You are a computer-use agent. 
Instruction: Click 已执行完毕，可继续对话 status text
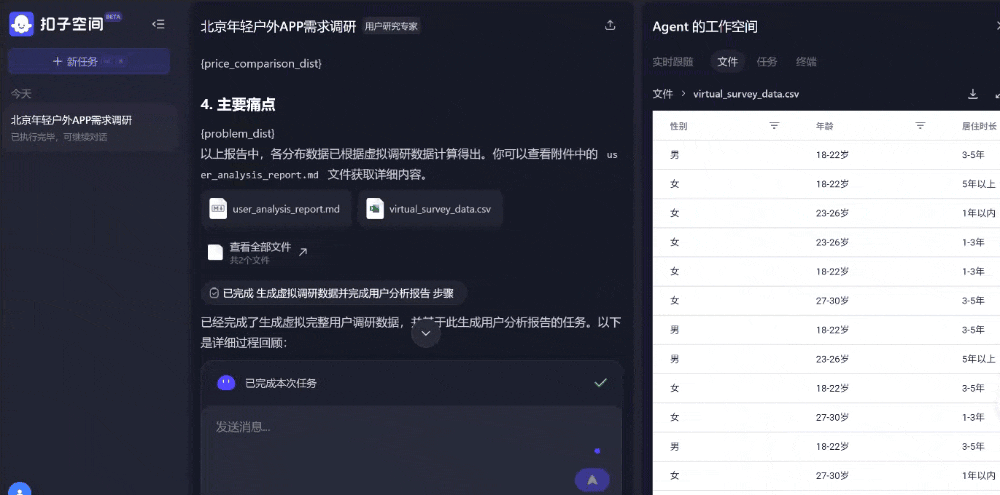[x=59, y=137]
